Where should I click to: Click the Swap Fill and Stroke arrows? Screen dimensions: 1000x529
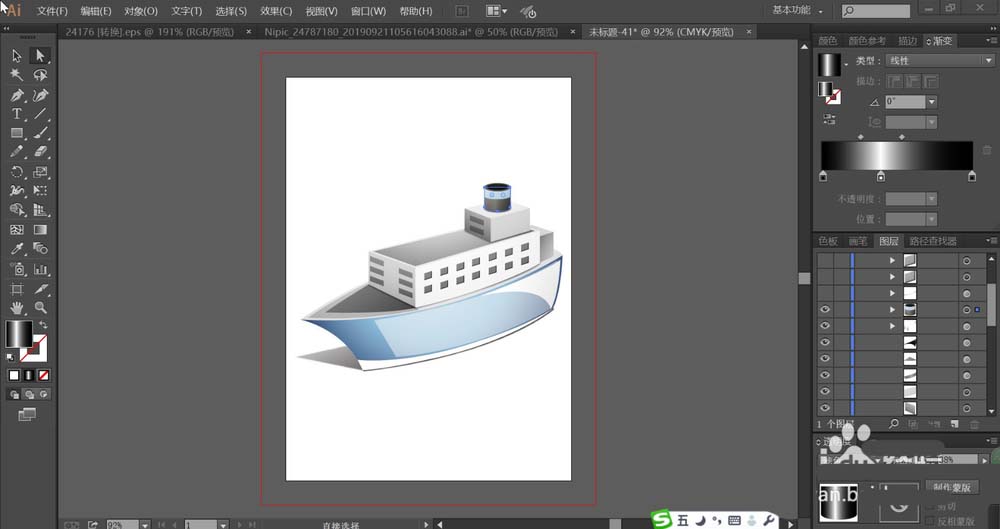tap(43, 325)
